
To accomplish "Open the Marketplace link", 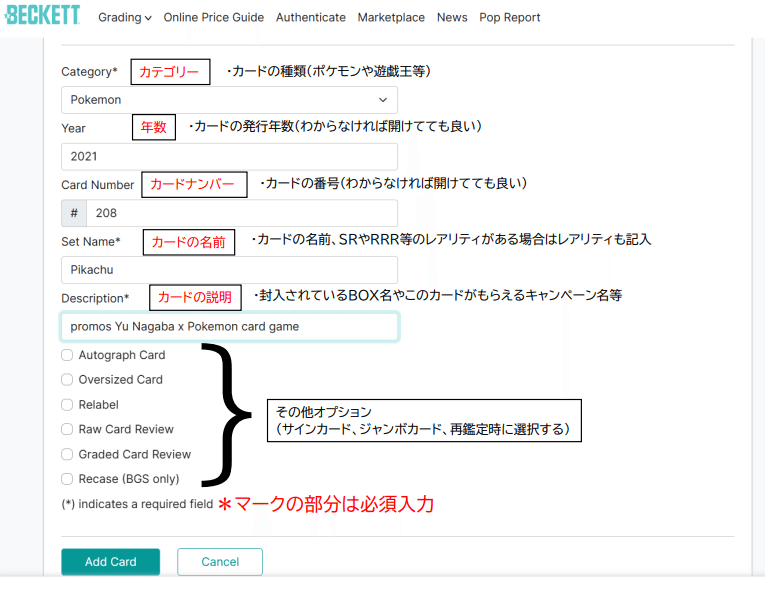I will (x=391, y=18).
